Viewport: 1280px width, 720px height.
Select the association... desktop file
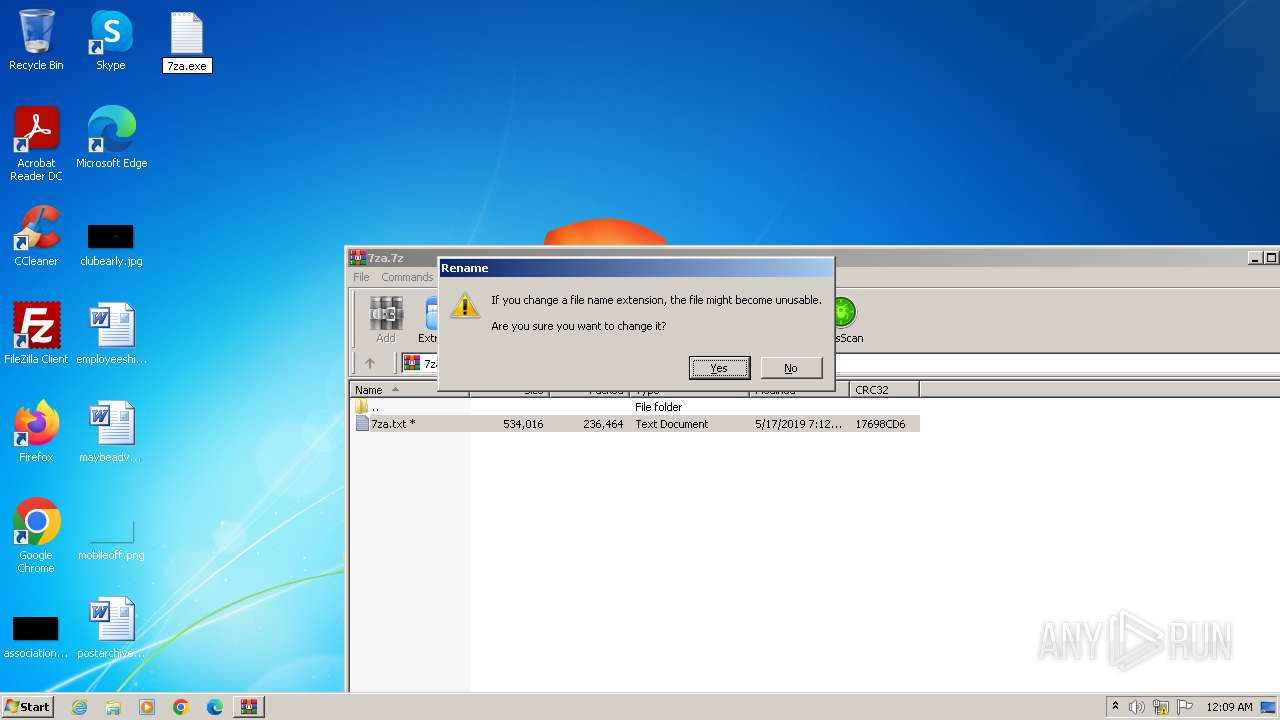[x=36, y=638]
